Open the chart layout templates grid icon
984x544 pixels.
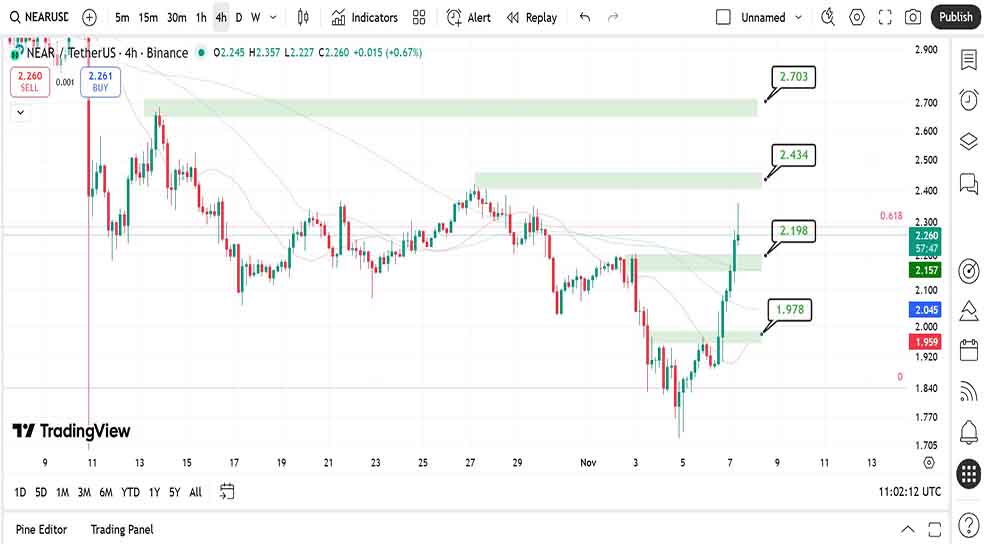point(419,17)
